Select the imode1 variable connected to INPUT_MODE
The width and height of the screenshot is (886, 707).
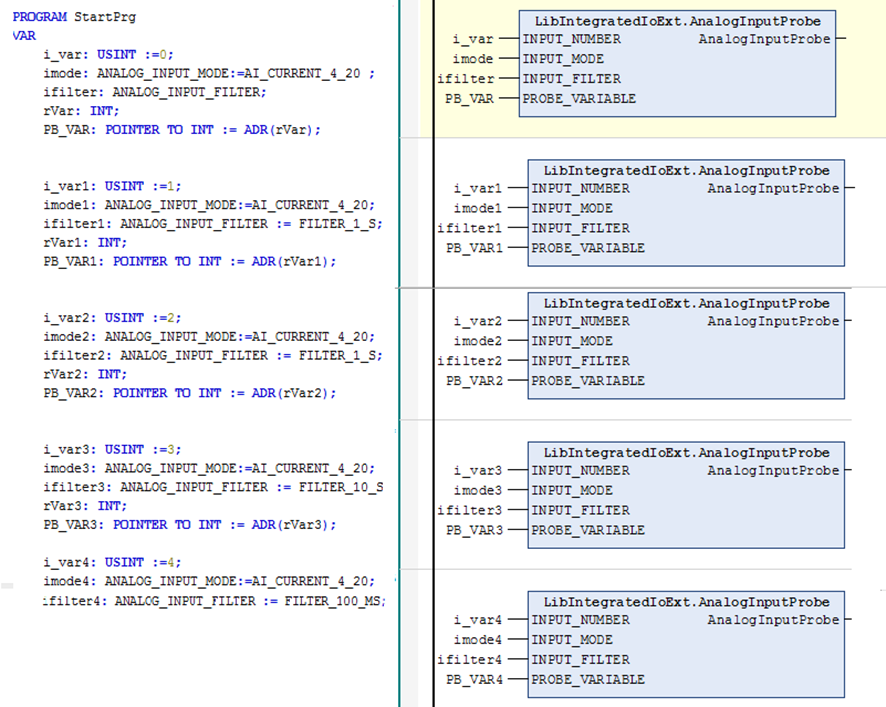pyautogui.click(x=476, y=208)
